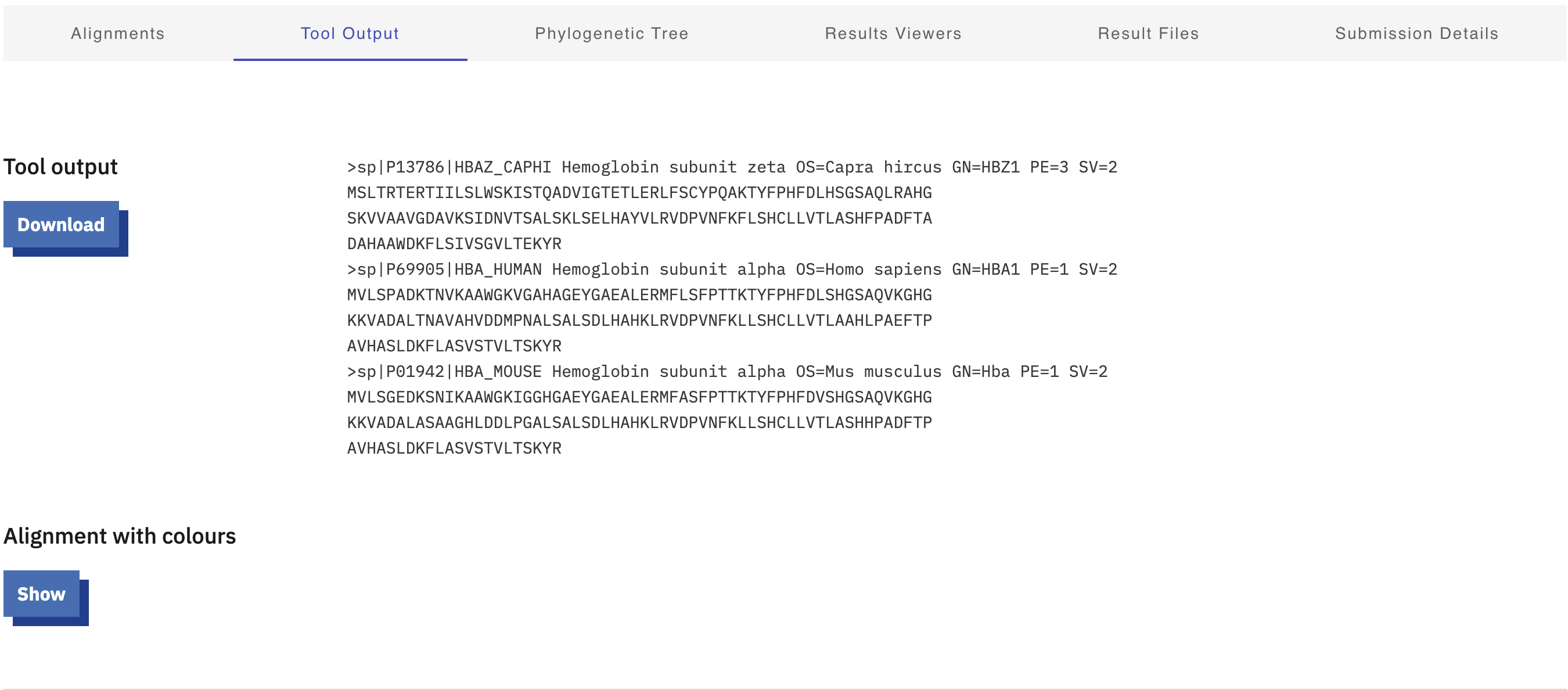Viewport: 1568px width, 690px height.
Task: Open the Phylogenetic Tree tab
Action: click(x=612, y=34)
